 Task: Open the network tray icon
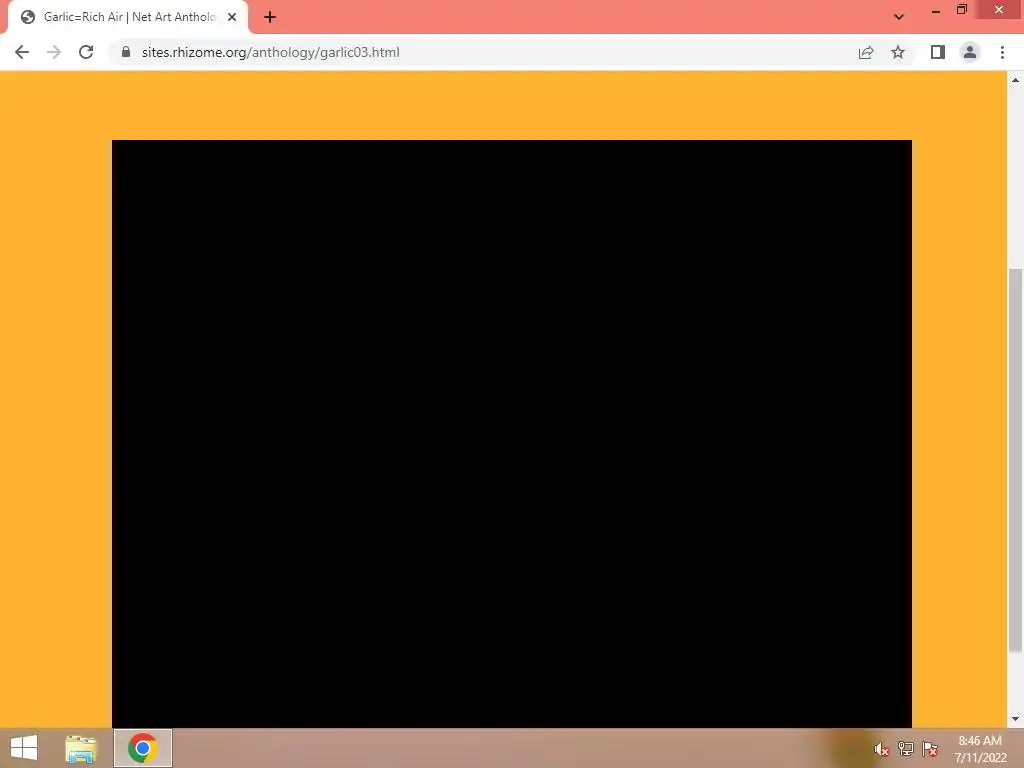pos(906,749)
